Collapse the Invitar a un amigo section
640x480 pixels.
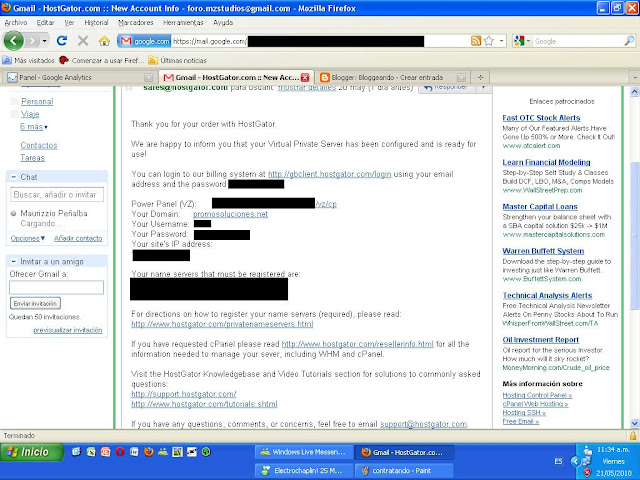(13, 261)
